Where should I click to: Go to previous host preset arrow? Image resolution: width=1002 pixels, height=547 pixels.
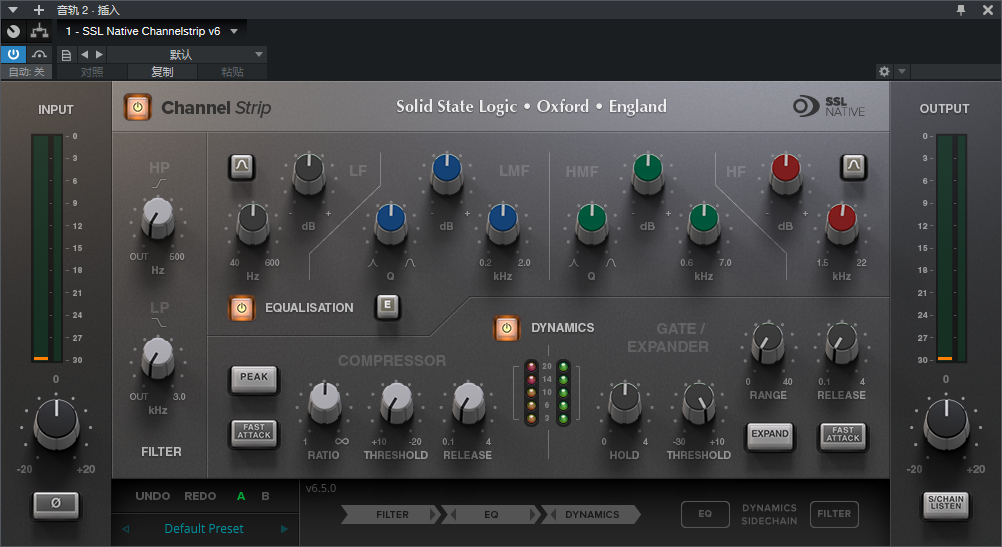coord(84,55)
